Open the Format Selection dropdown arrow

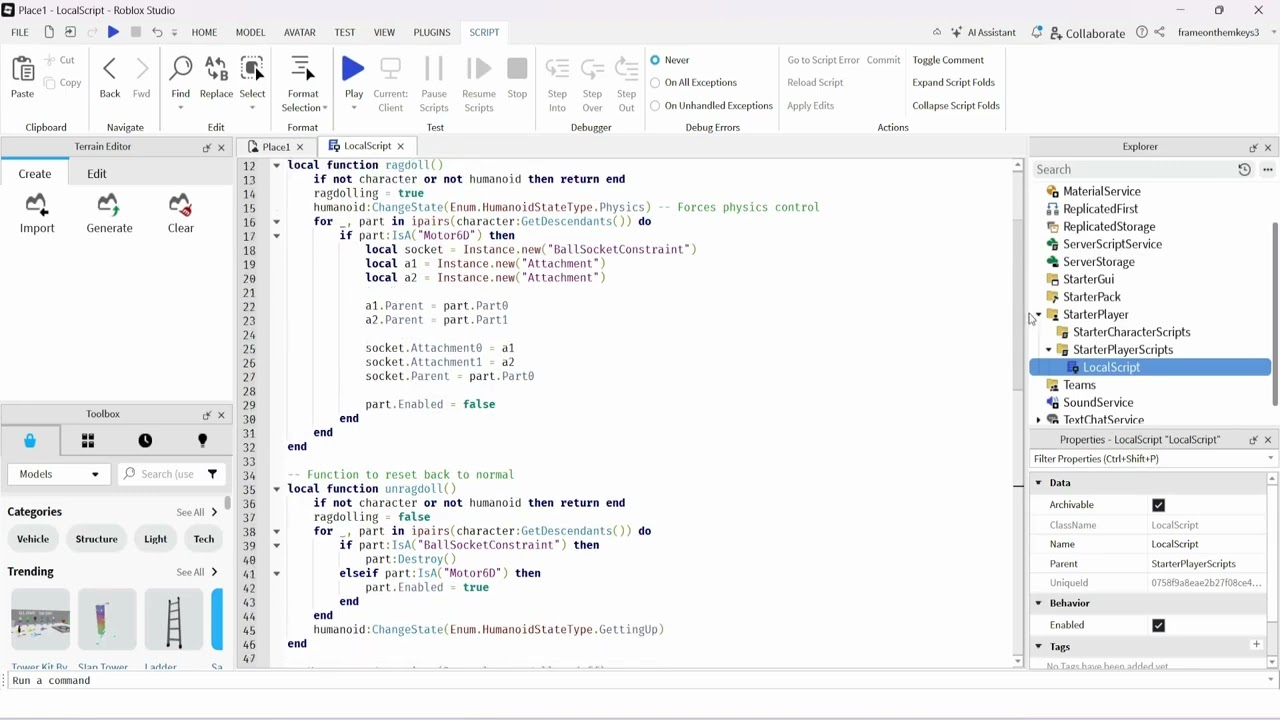[x=324, y=108]
